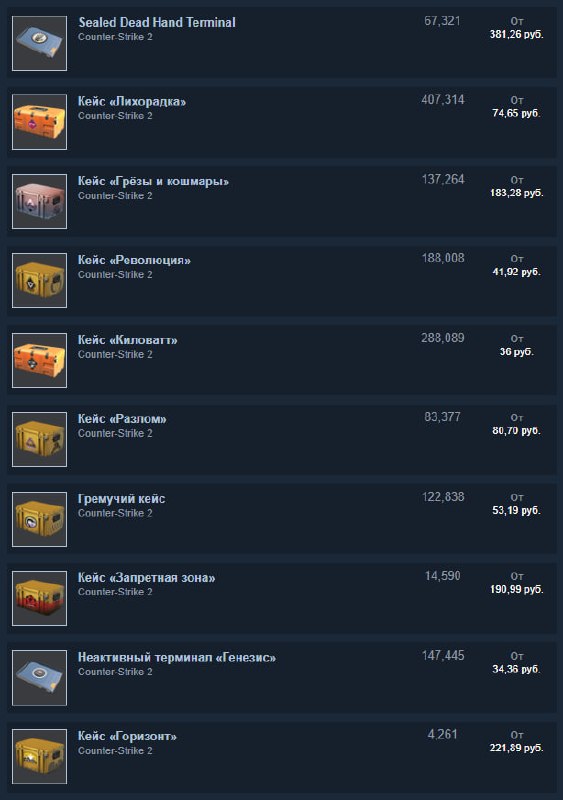Click the Sealed Dead Hand Terminal item icon

tap(39, 43)
